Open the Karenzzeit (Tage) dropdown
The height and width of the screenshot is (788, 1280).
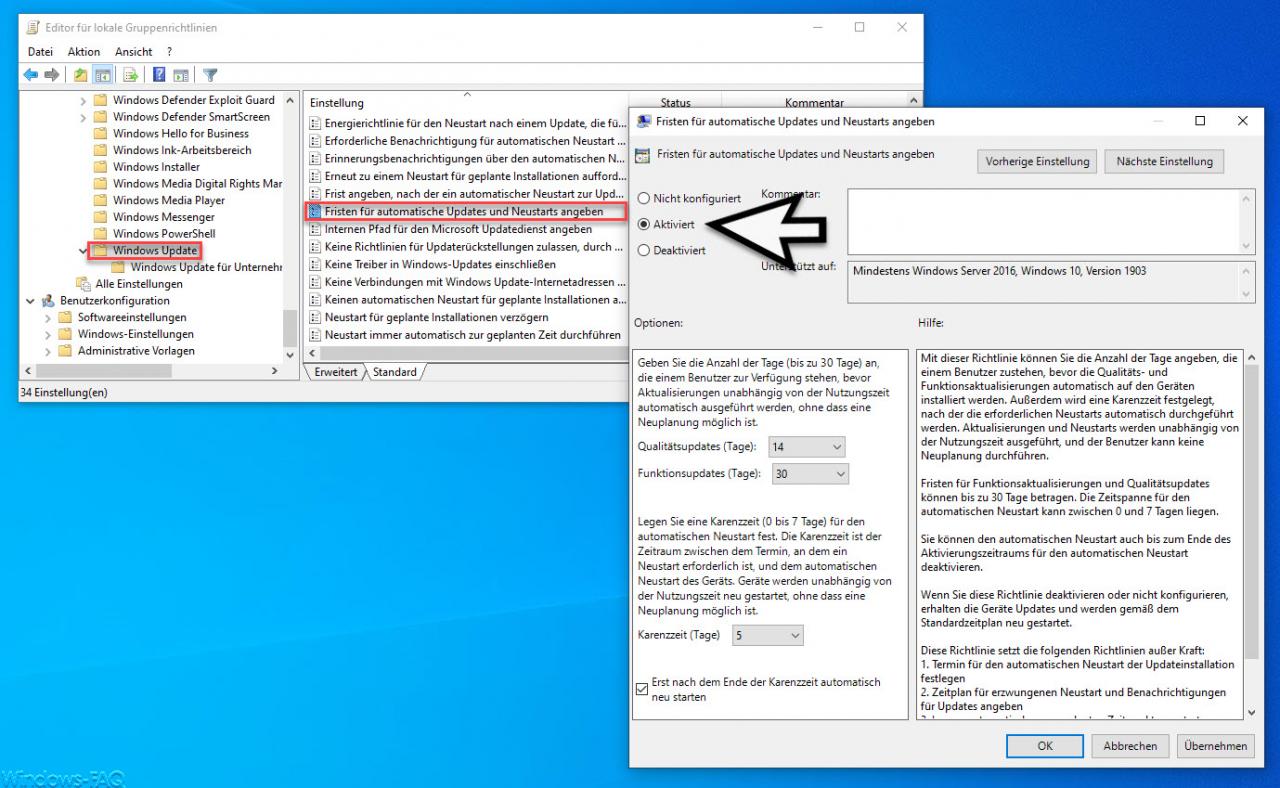[768, 635]
